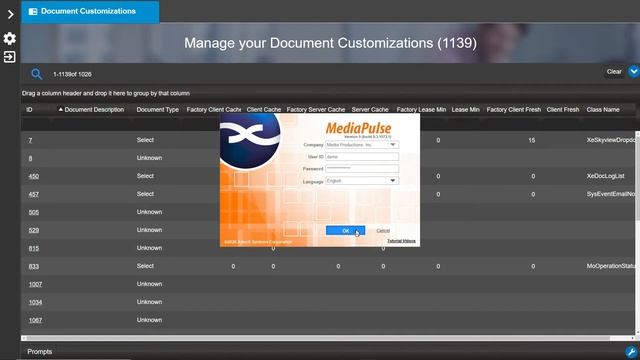This screenshot has height=360, width=640.
Task: Click the XeDocLogList class name cell
Action: tap(605, 176)
